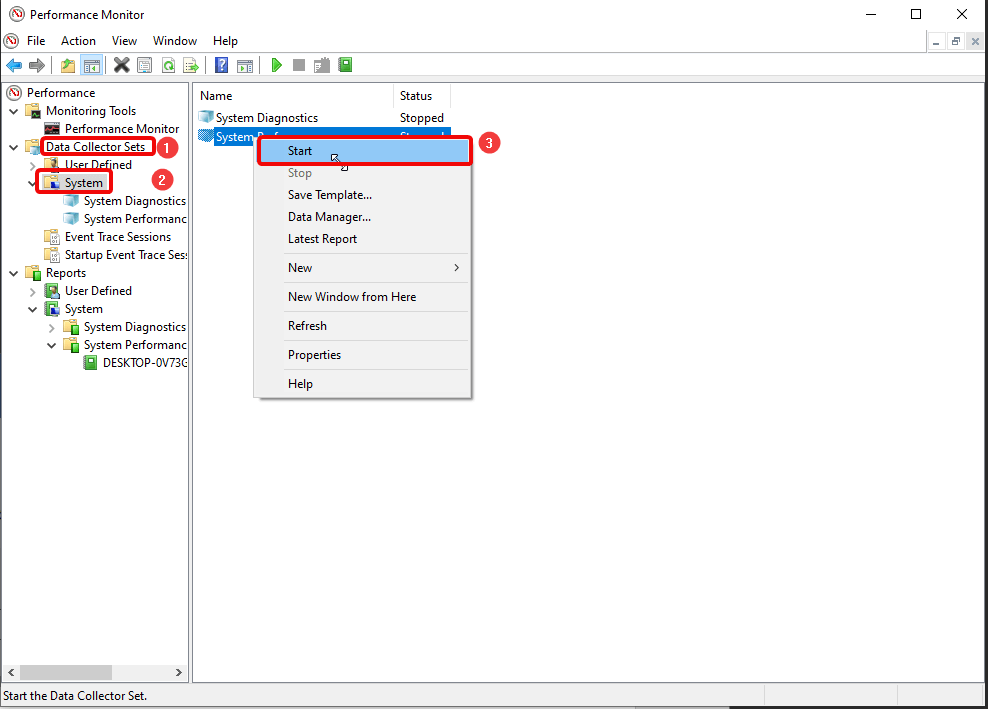Toggle the Show/Hide Action Pane icon
988x709 pixels.
pyautogui.click(x=246, y=64)
